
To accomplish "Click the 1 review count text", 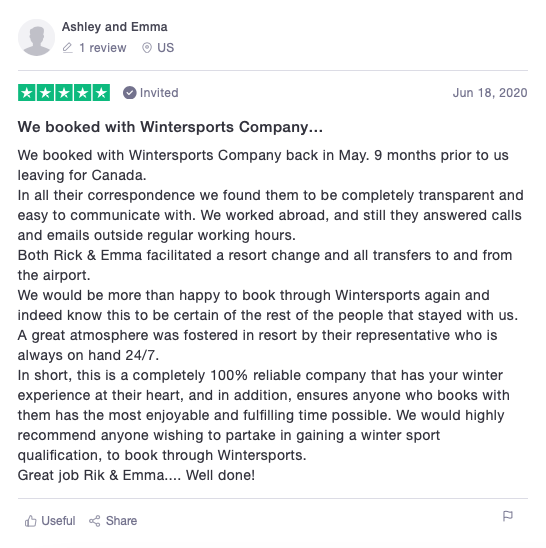I will tap(102, 48).
